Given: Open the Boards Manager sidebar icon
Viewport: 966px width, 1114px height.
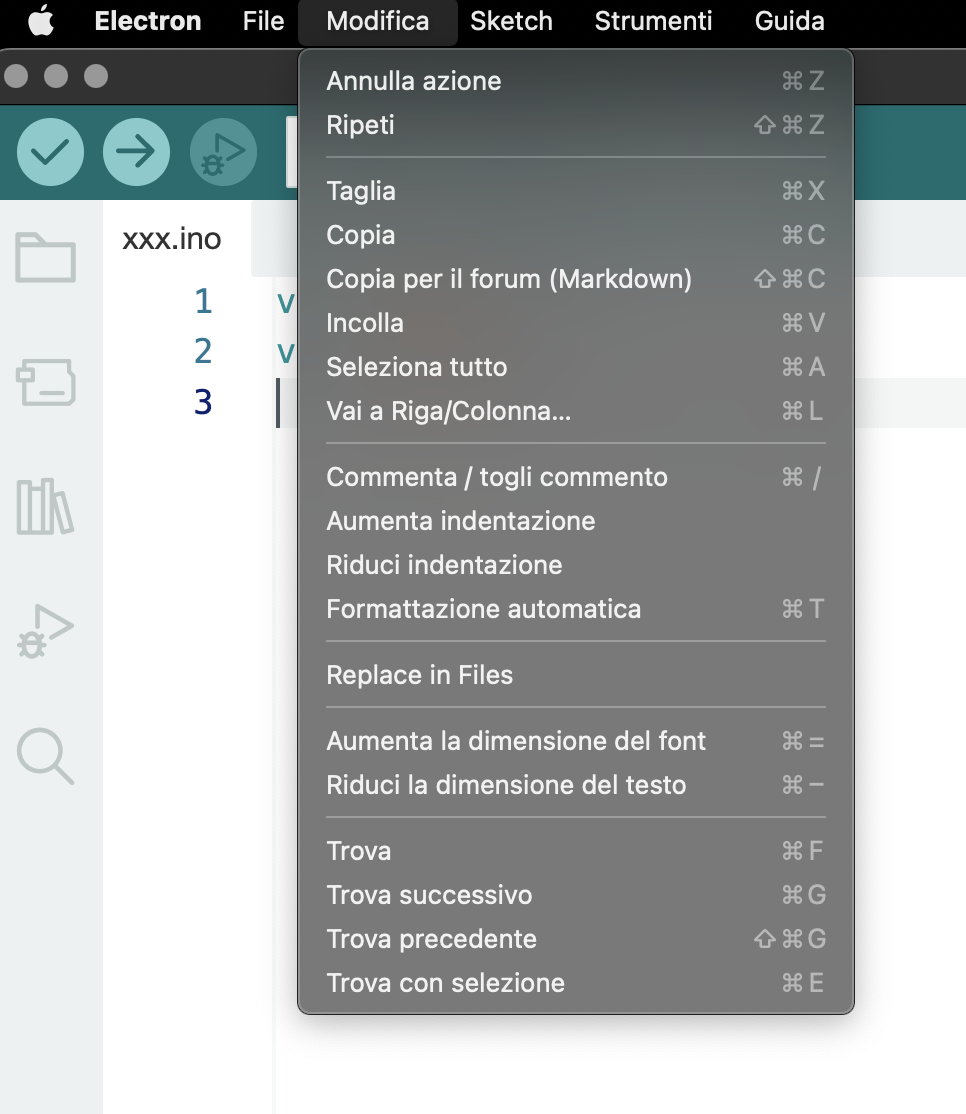Looking at the screenshot, I should pyautogui.click(x=45, y=382).
